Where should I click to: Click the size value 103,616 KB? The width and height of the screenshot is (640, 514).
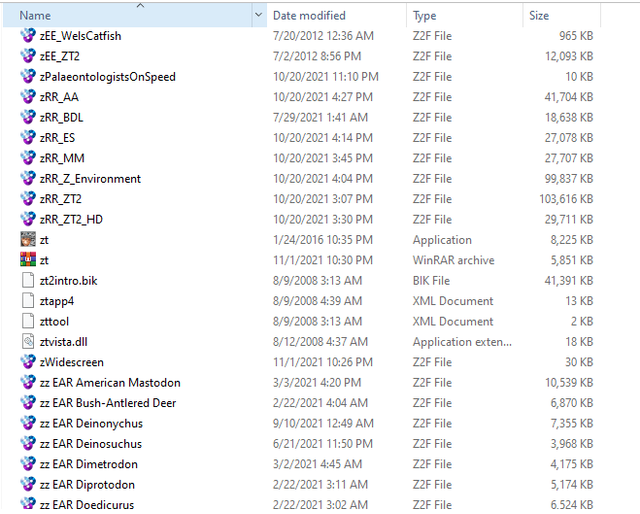(566, 199)
